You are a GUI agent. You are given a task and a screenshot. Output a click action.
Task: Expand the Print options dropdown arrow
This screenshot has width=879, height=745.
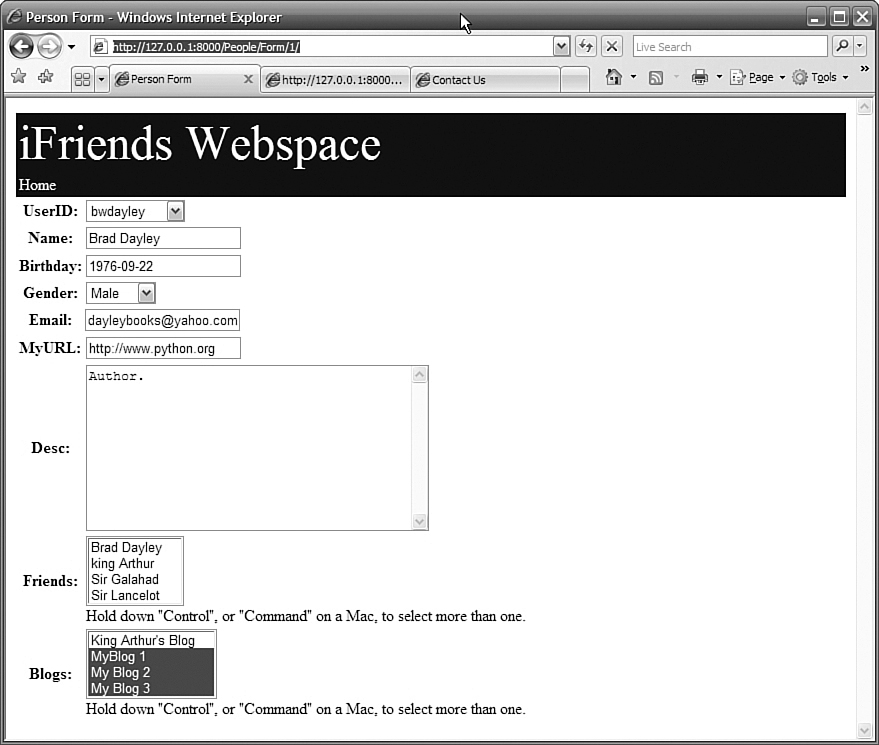pyautogui.click(x=719, y=77)
